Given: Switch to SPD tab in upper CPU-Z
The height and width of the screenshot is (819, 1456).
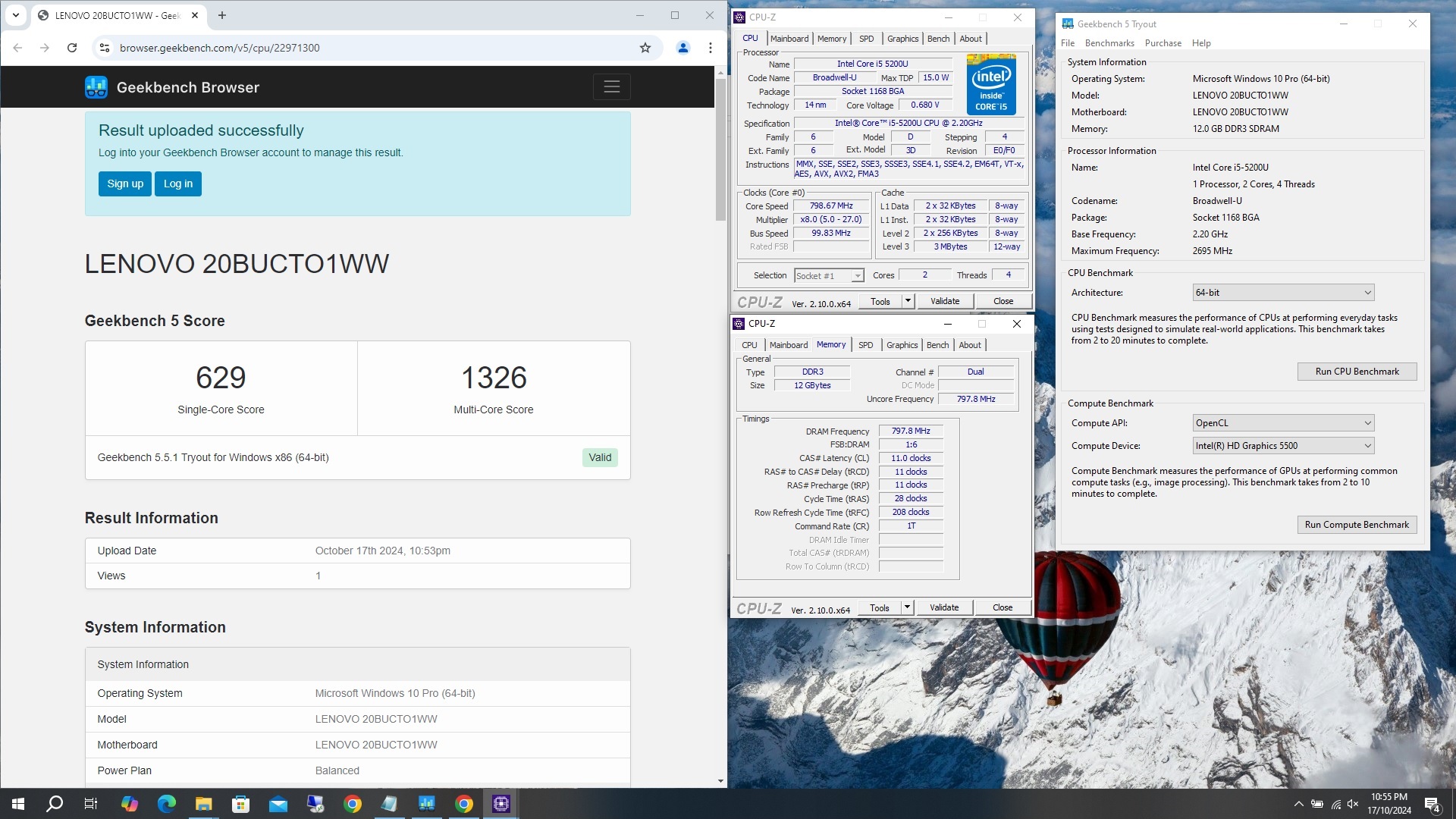Looking at the screenshot, I should [x=866, y=39].
